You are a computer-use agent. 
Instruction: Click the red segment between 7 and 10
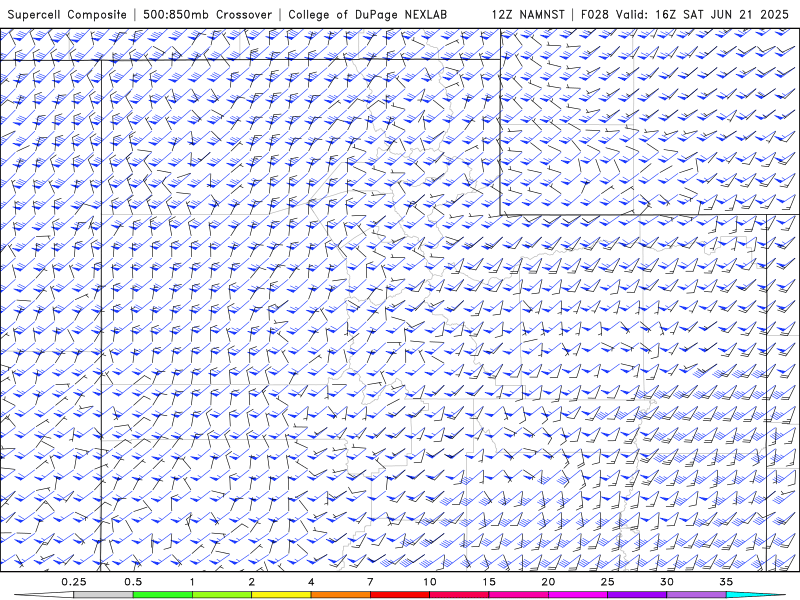point(400,595)
